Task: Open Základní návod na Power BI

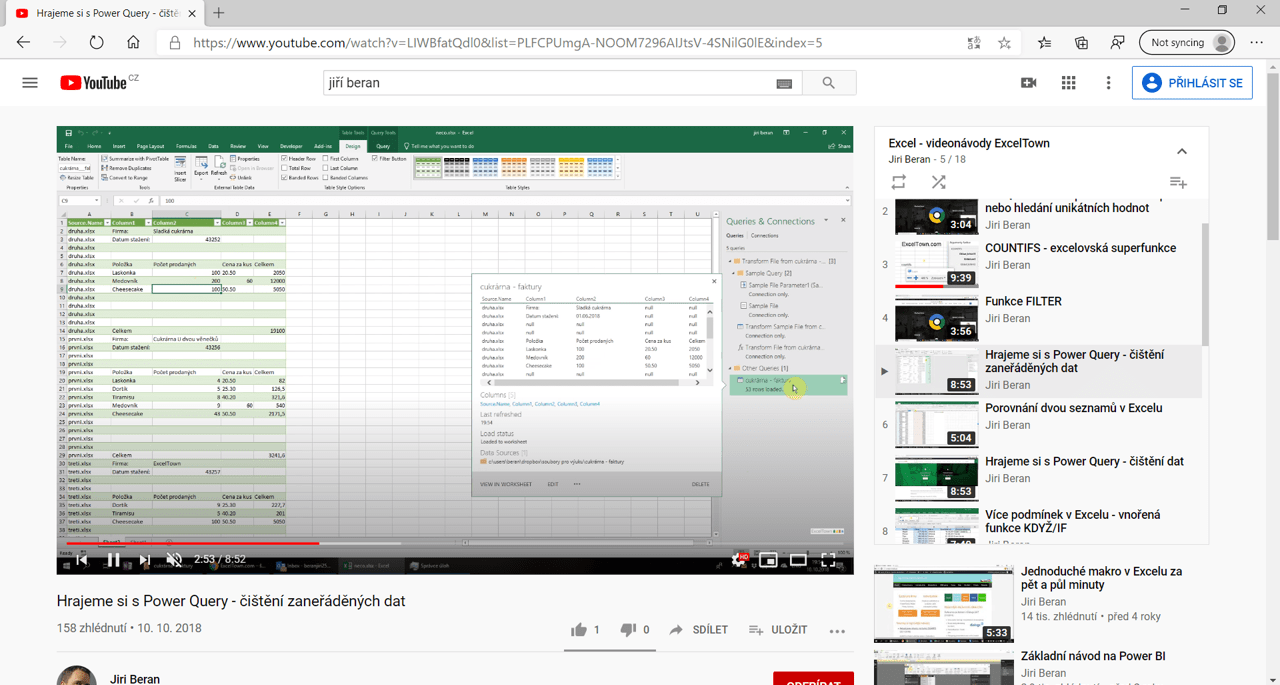Action: (x=1093, y=656)
